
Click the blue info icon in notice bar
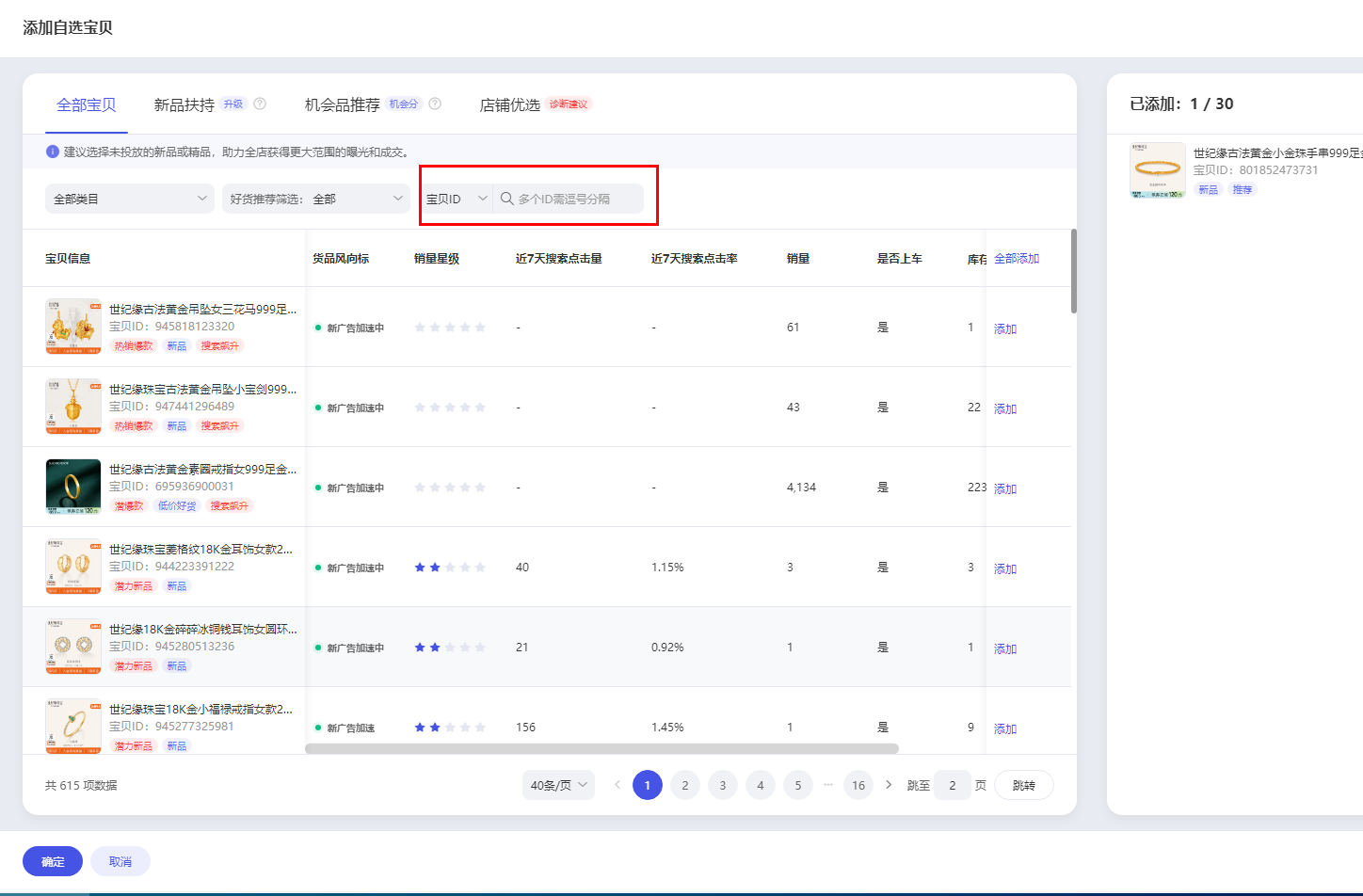tap(53, 152)
